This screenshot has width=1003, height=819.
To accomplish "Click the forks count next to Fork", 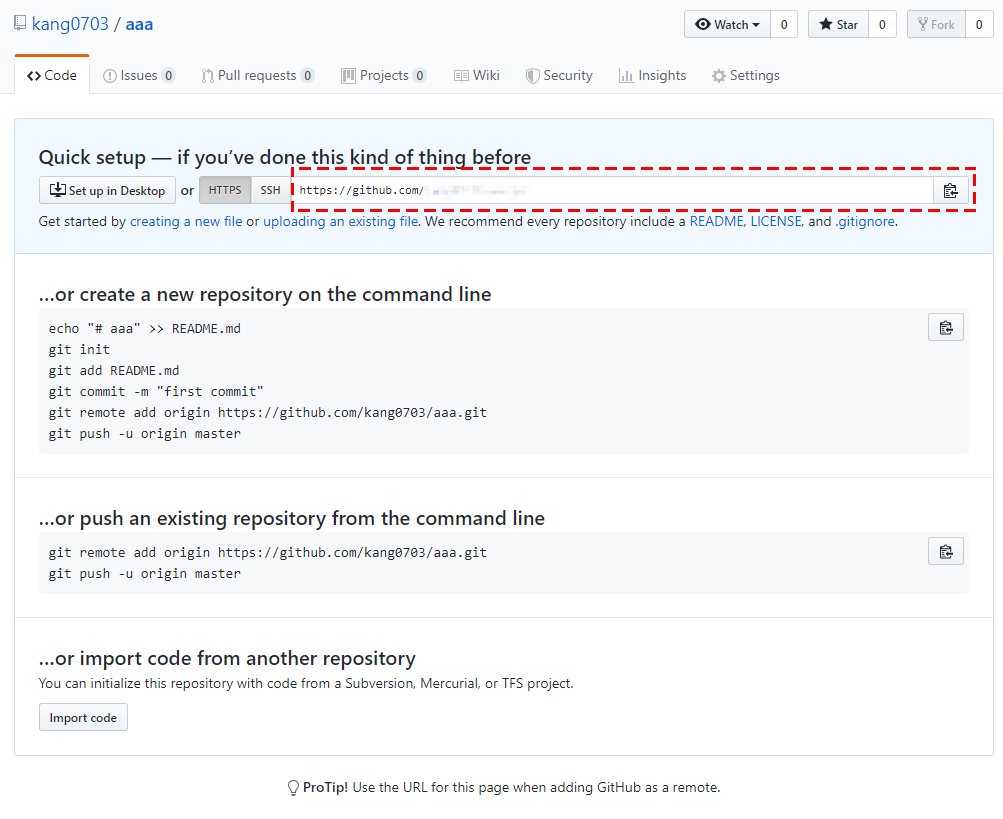I will pyautogui.click(x=979, y=24).
